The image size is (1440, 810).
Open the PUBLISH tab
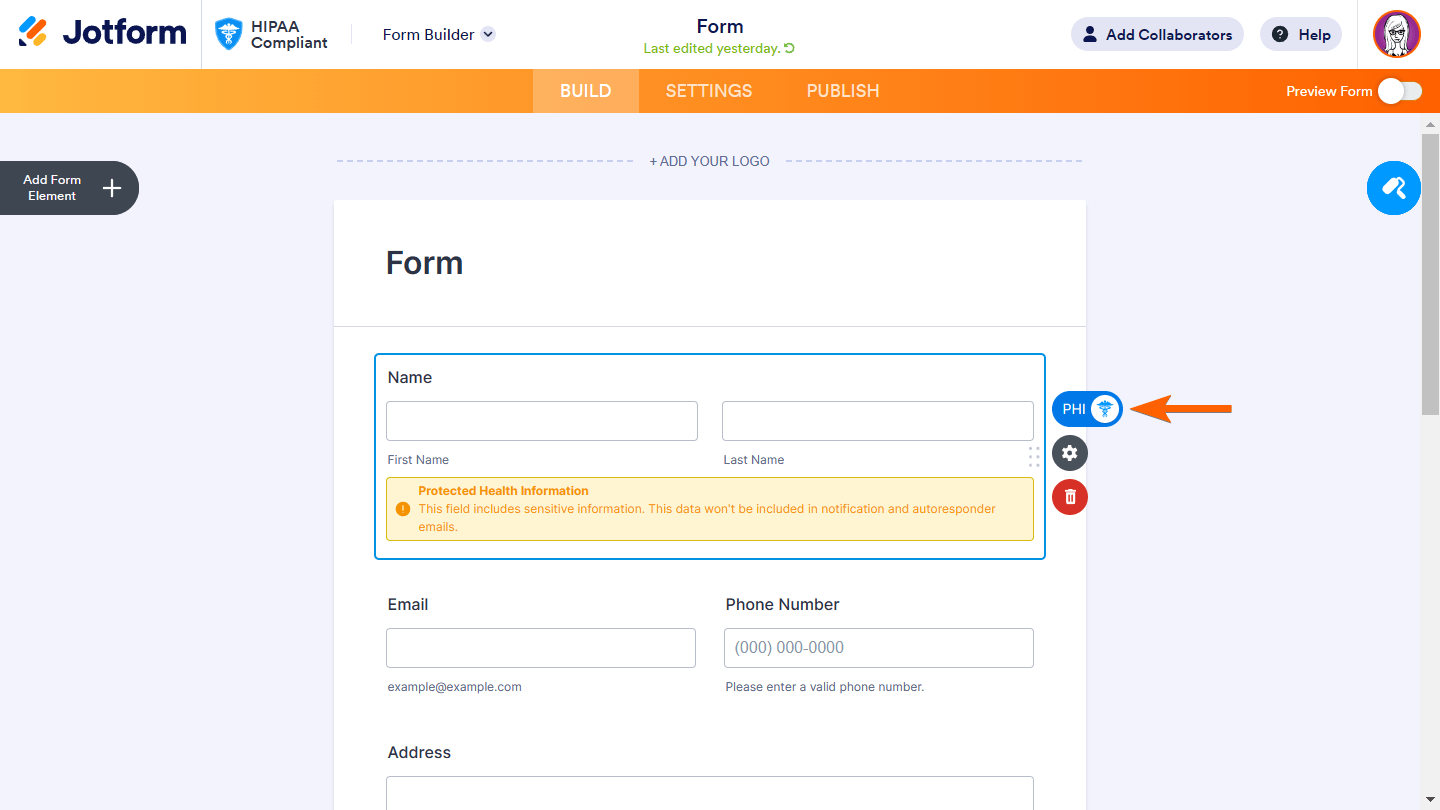tap(843, 91)
